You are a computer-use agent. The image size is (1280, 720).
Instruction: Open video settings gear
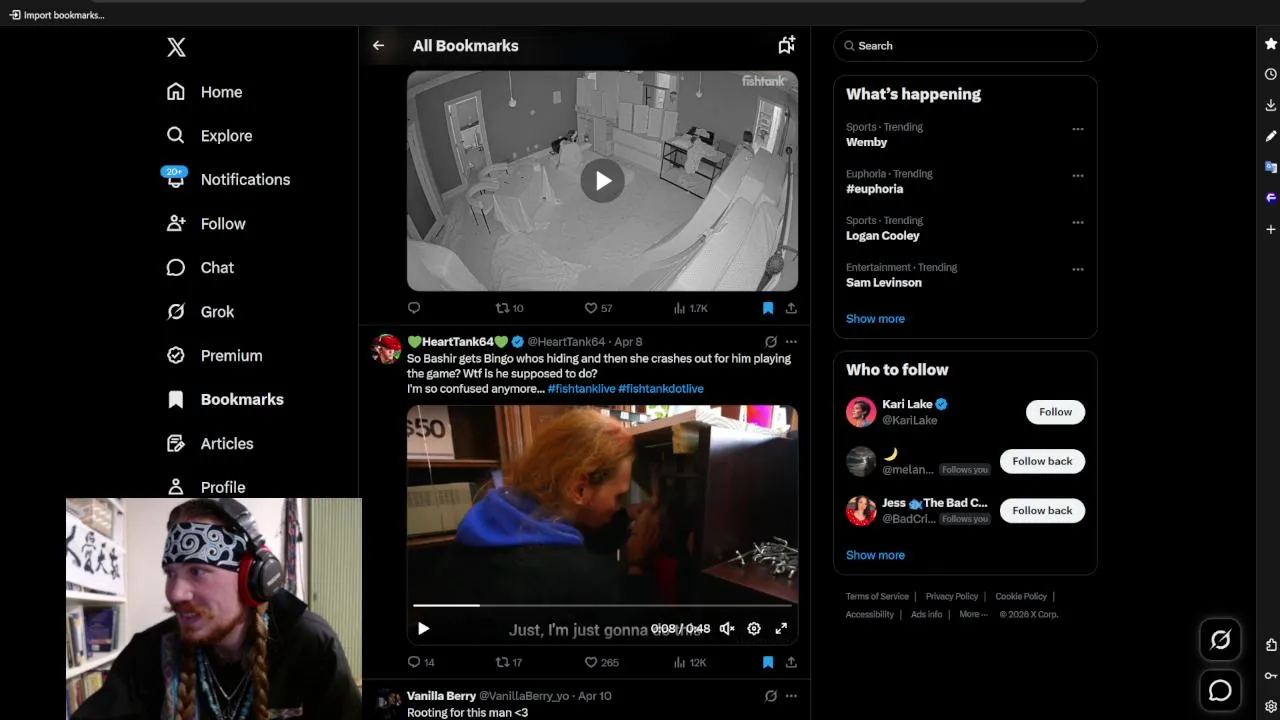(x=754, y=629)
